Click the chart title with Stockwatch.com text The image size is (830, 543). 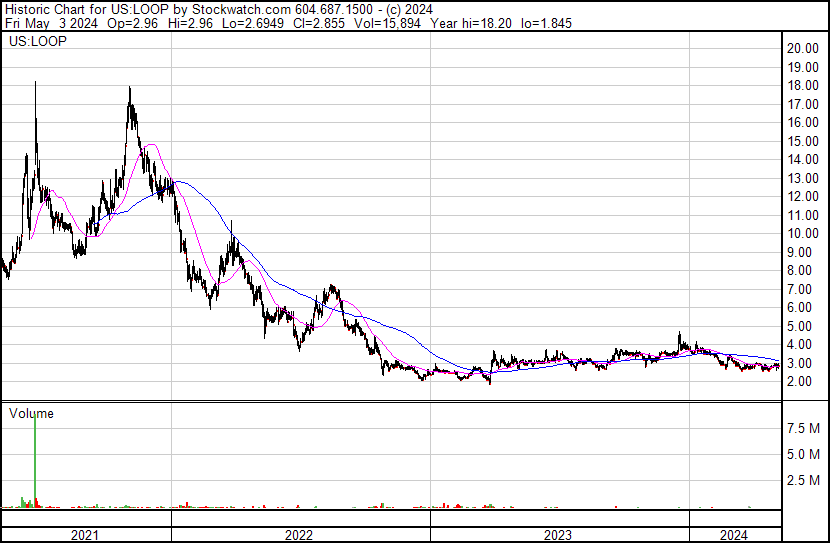tap(219, 10)
